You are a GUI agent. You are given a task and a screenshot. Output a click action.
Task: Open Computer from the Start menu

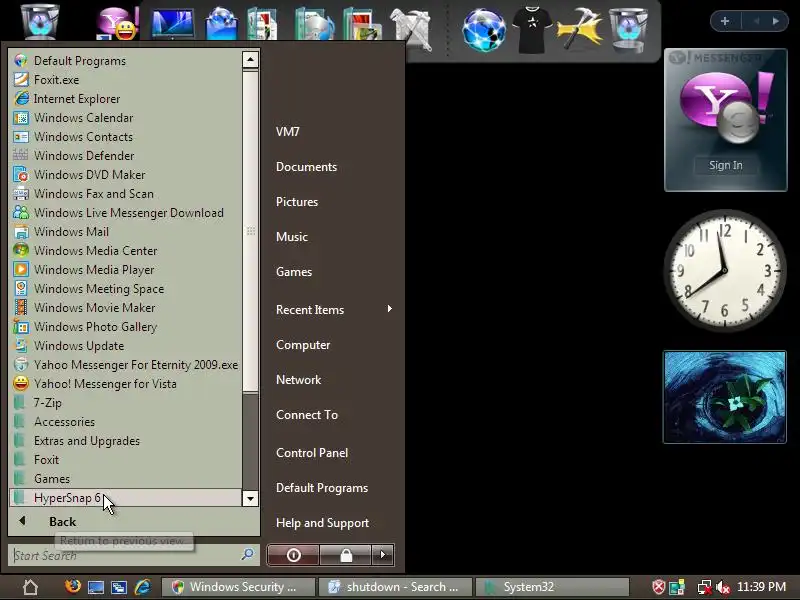[x=303, y=345]
